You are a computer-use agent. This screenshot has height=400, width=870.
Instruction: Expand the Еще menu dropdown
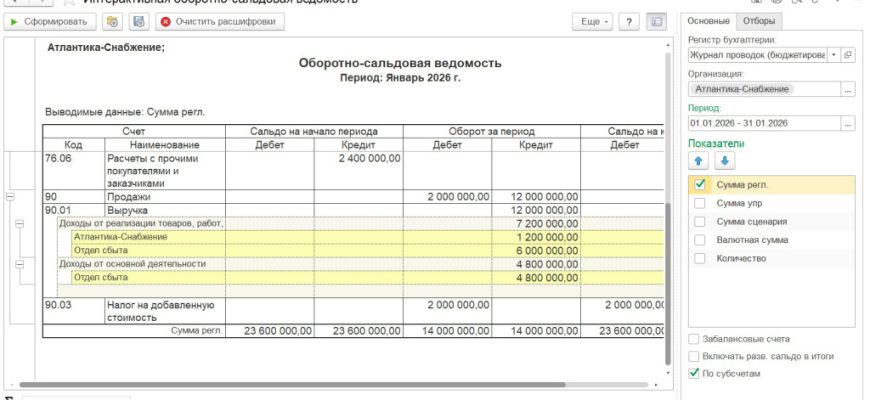(593, 21)
